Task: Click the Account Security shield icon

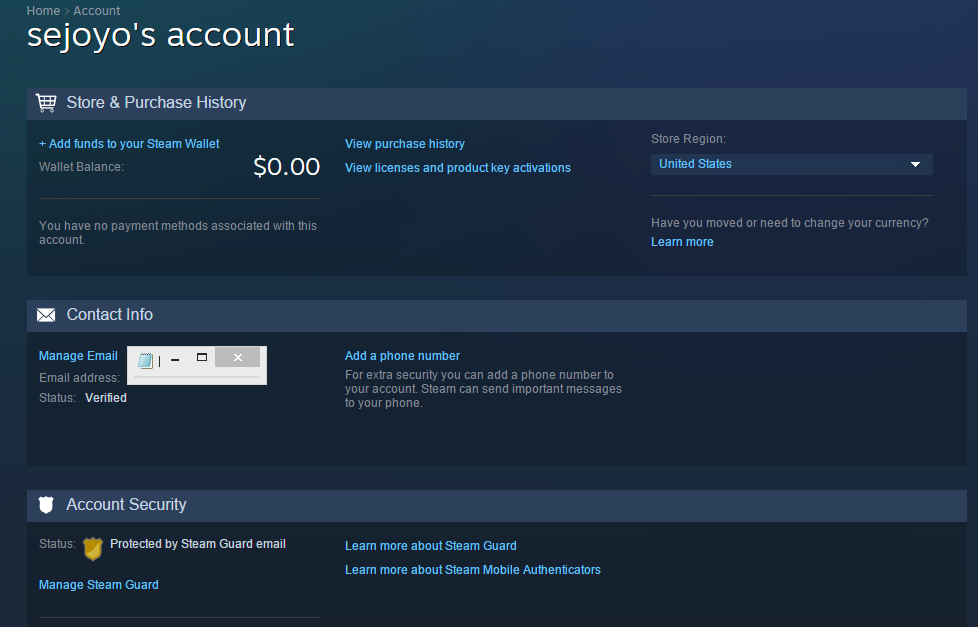Action: 46,505
